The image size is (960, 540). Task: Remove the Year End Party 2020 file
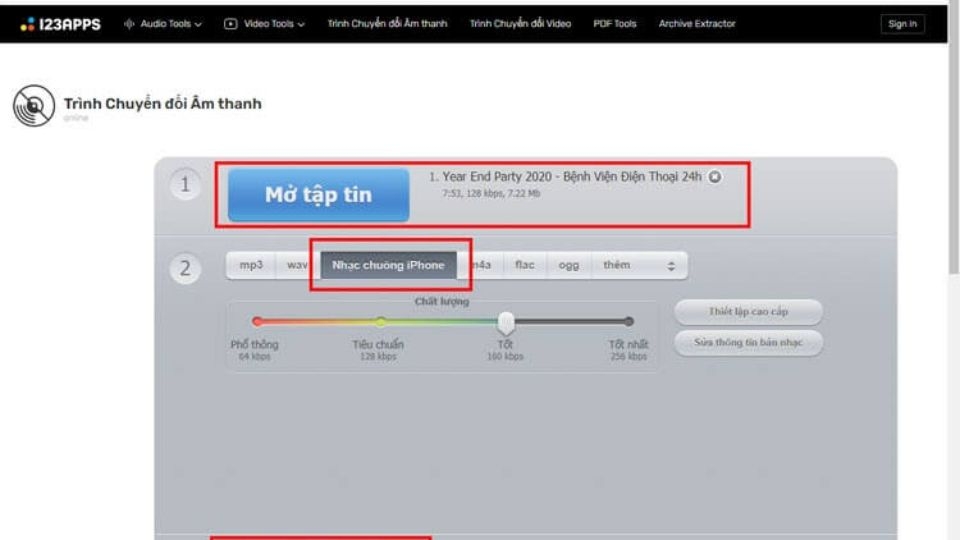tap(714, 177)
